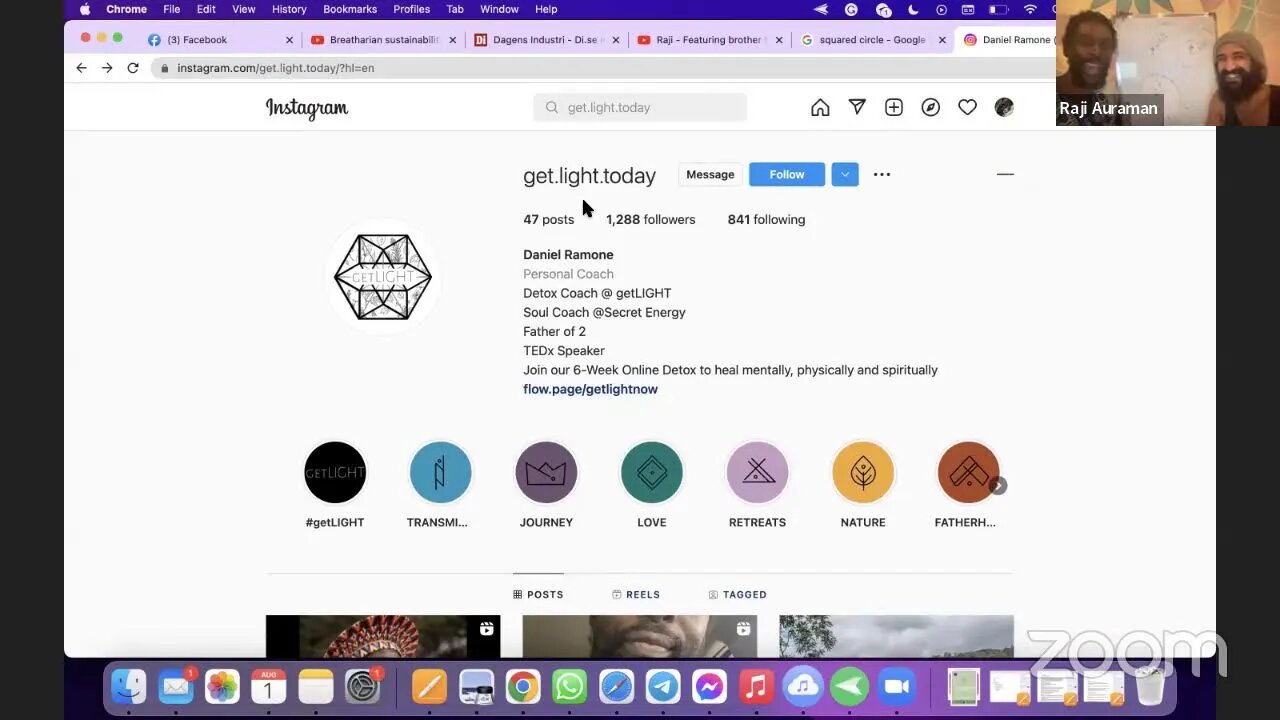Switch to the POSTS tab
Image resolution: width=1280 pixels, height=720 pixels.
(538, 594)
